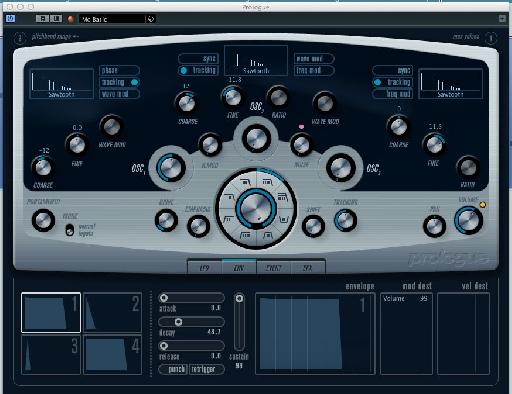
Task: Enable the OSC 2 sync button
Action: pyautogui.click(x=198, y=58)
